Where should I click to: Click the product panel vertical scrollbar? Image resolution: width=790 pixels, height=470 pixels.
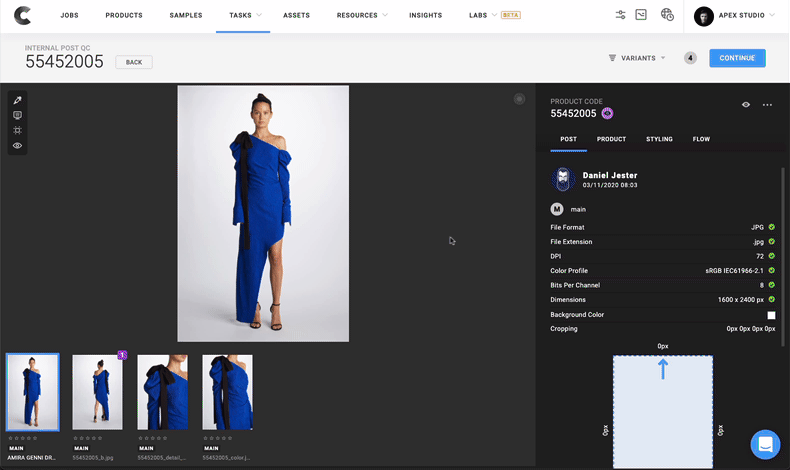click(x=782, y=257)
